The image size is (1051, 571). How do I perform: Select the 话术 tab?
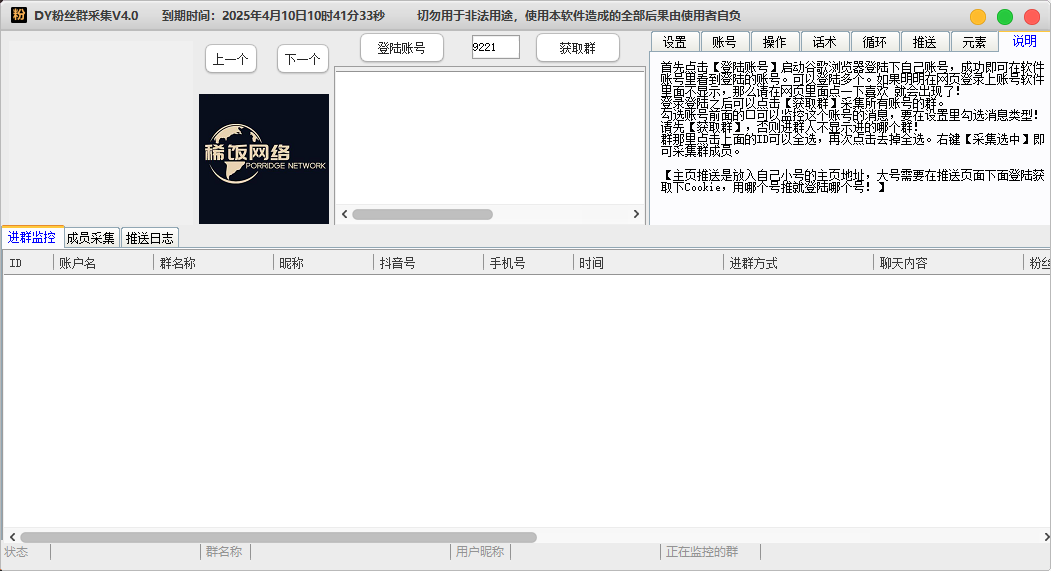point(824,42)
